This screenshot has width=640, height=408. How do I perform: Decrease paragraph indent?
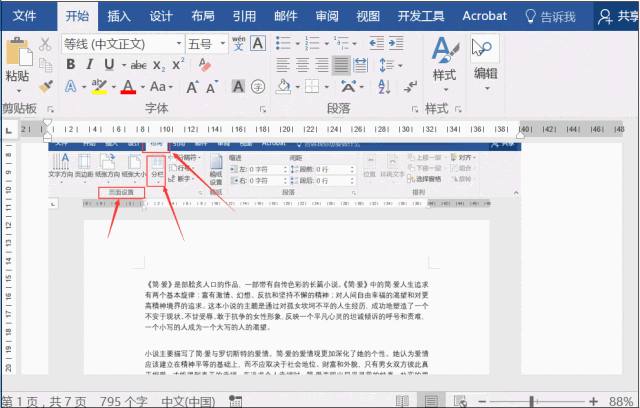(376, 43)
